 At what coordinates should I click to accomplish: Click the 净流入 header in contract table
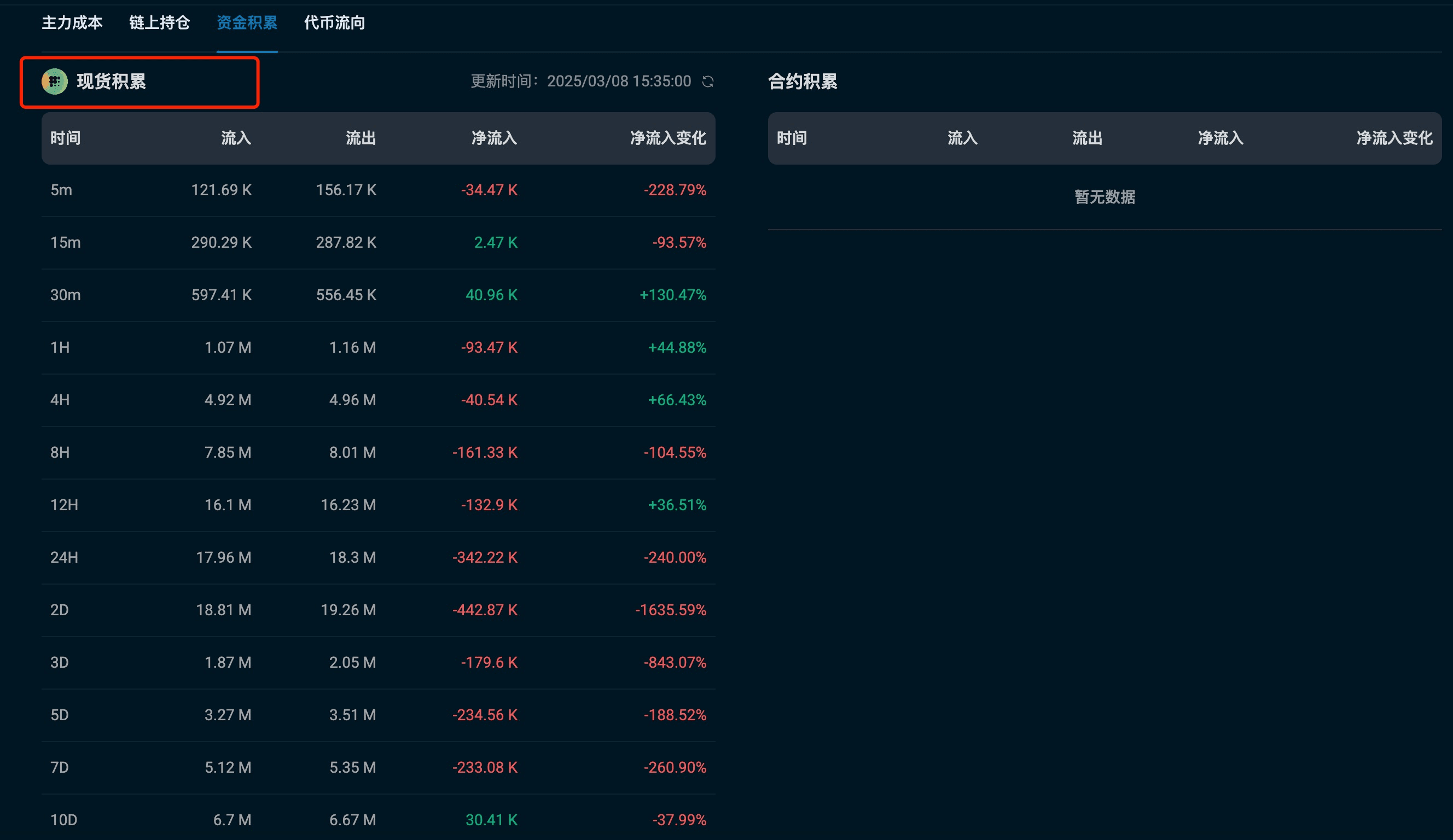[1220, 138]
